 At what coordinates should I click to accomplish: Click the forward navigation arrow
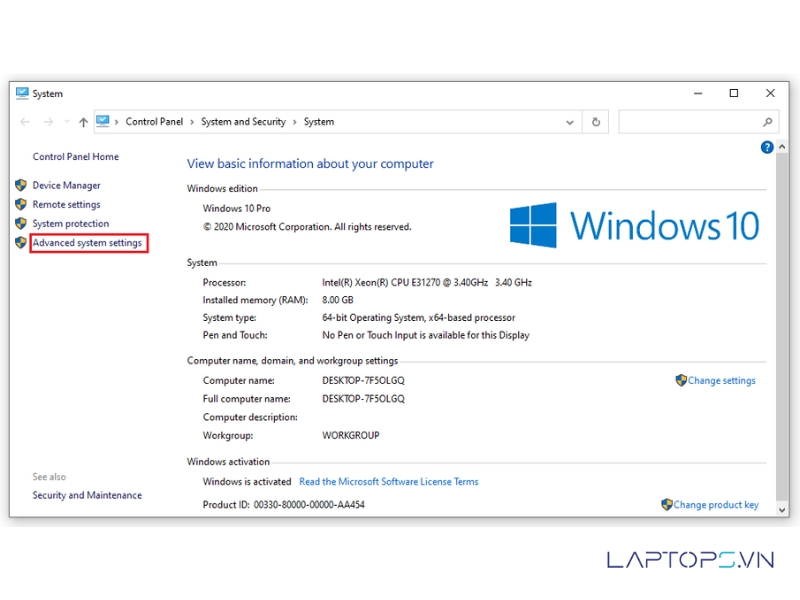(x=47, y=122)
